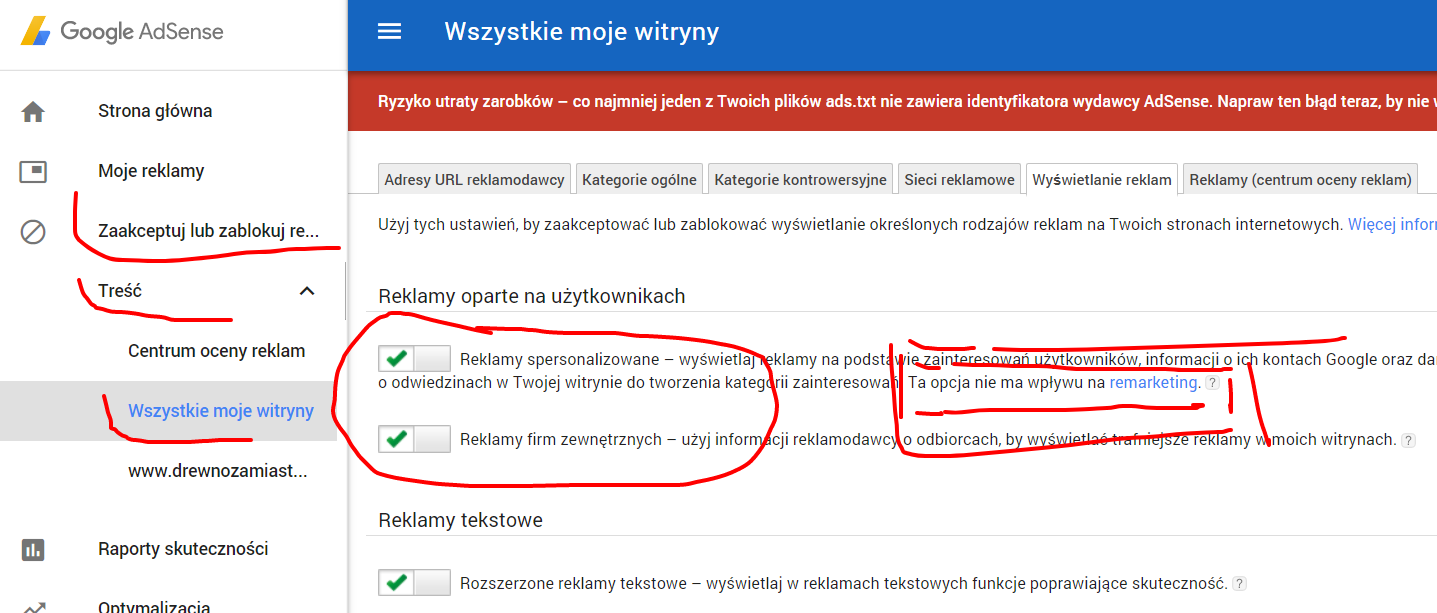Switch to Kategorie kontrowersyjne tab
The height and width of the screenshot is (613, 1437).
800,180
